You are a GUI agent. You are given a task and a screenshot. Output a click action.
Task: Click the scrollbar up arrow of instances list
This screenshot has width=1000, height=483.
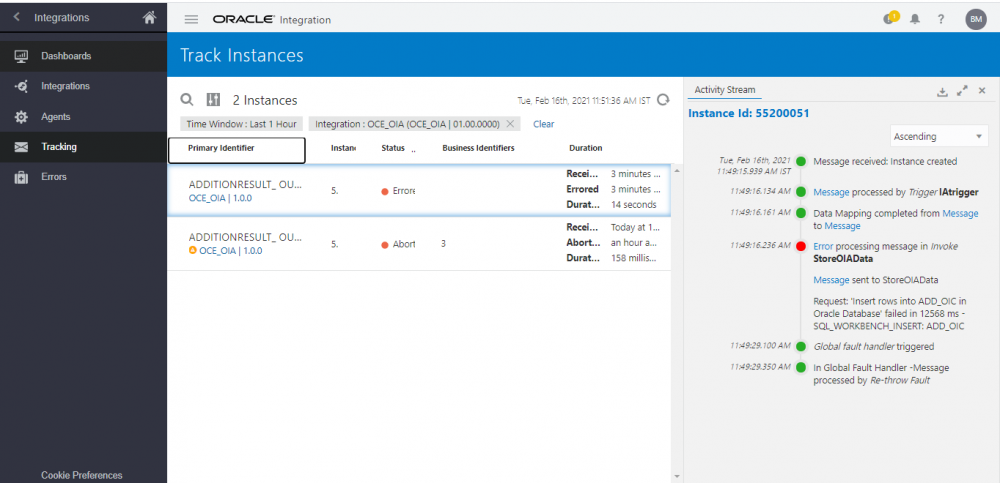point(676,170)
